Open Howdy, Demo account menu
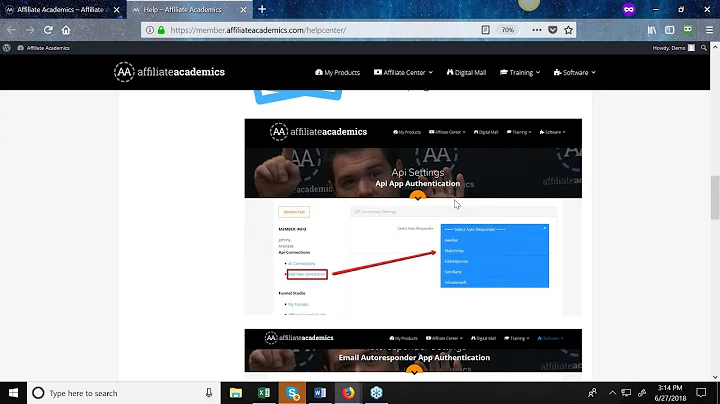Screen dimensions: 720x404 point(674,48)
